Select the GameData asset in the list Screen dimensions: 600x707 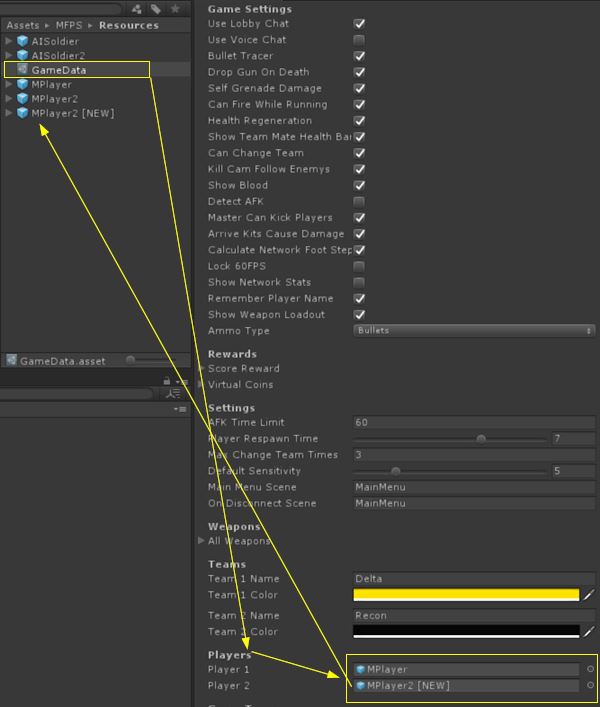coord(58,70)
